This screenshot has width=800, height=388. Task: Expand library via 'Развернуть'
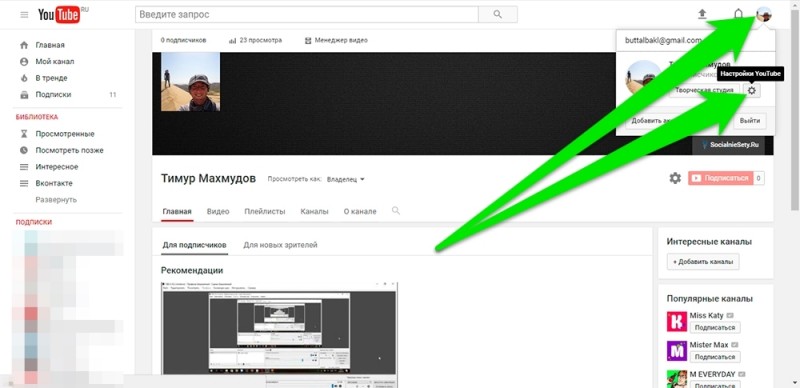click(56, 200)
